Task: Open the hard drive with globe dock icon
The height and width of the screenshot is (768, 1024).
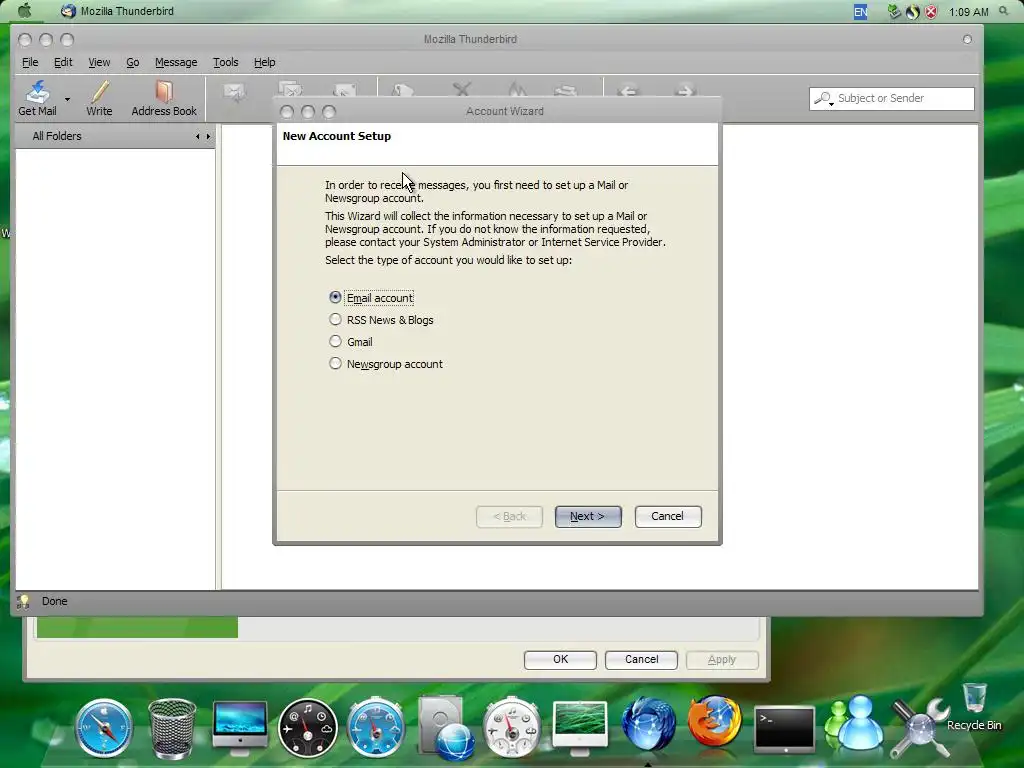Action: click(x=447, y=729)
